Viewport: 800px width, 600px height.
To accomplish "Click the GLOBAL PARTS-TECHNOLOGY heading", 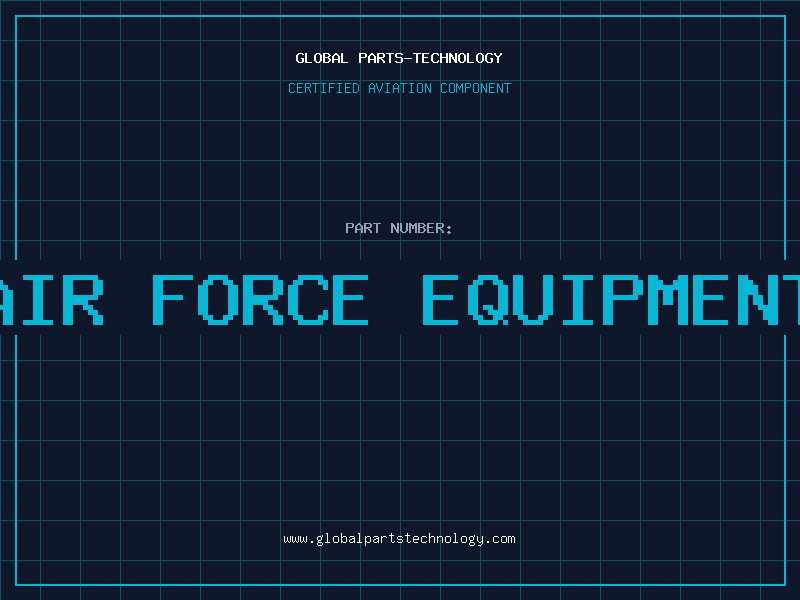I will [x=399, y=58].
